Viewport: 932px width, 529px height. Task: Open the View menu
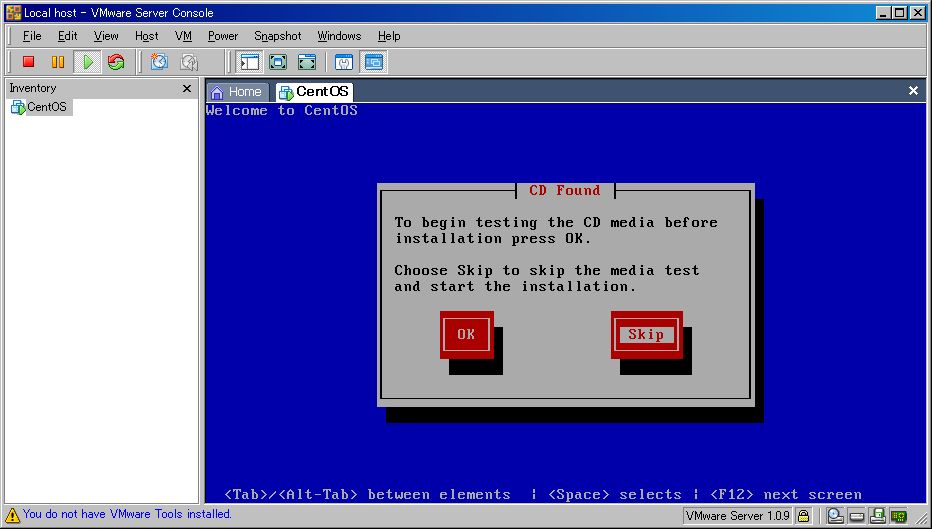click(106, 36)
